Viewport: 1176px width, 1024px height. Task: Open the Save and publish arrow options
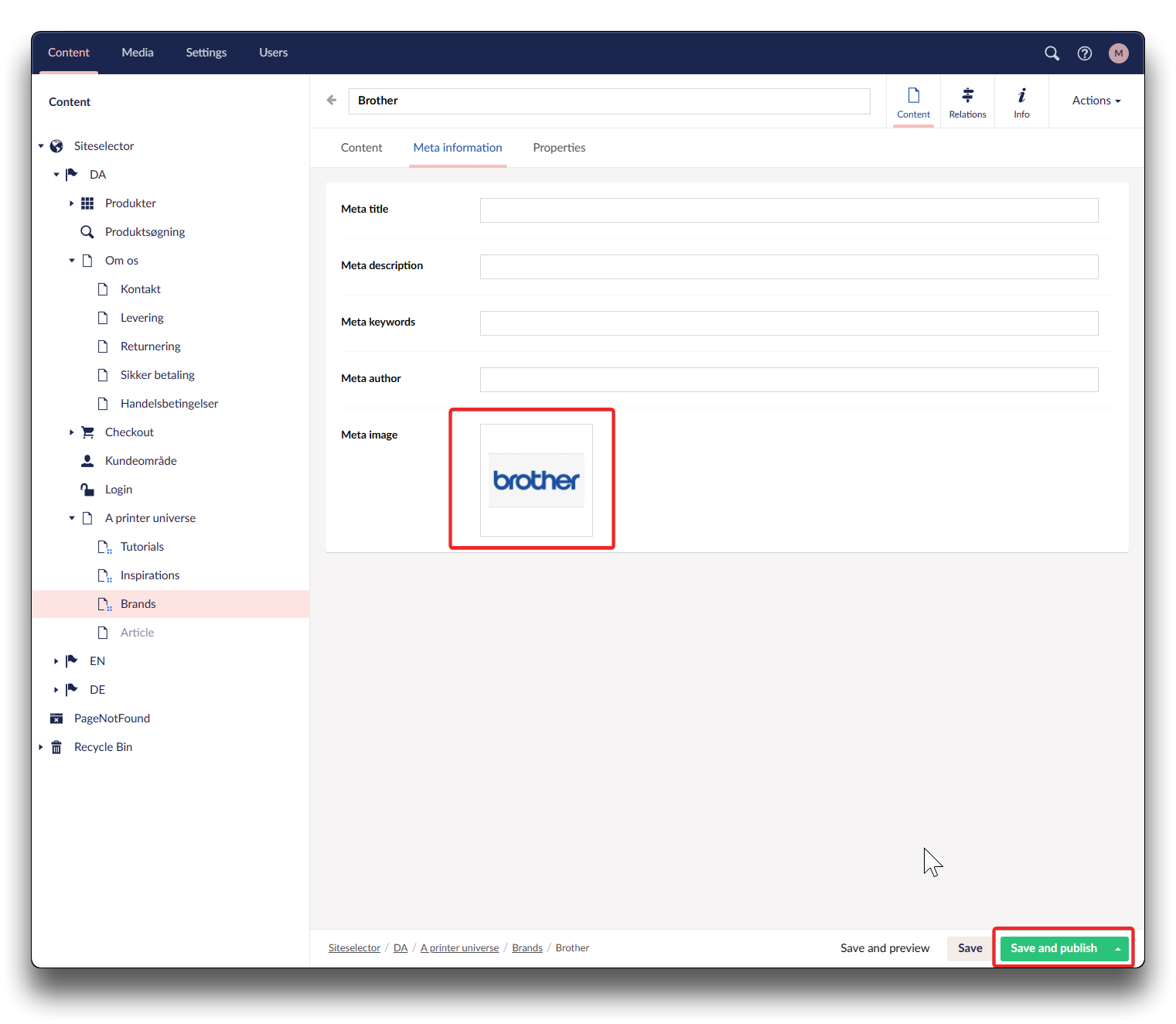tap(1118, 949)
